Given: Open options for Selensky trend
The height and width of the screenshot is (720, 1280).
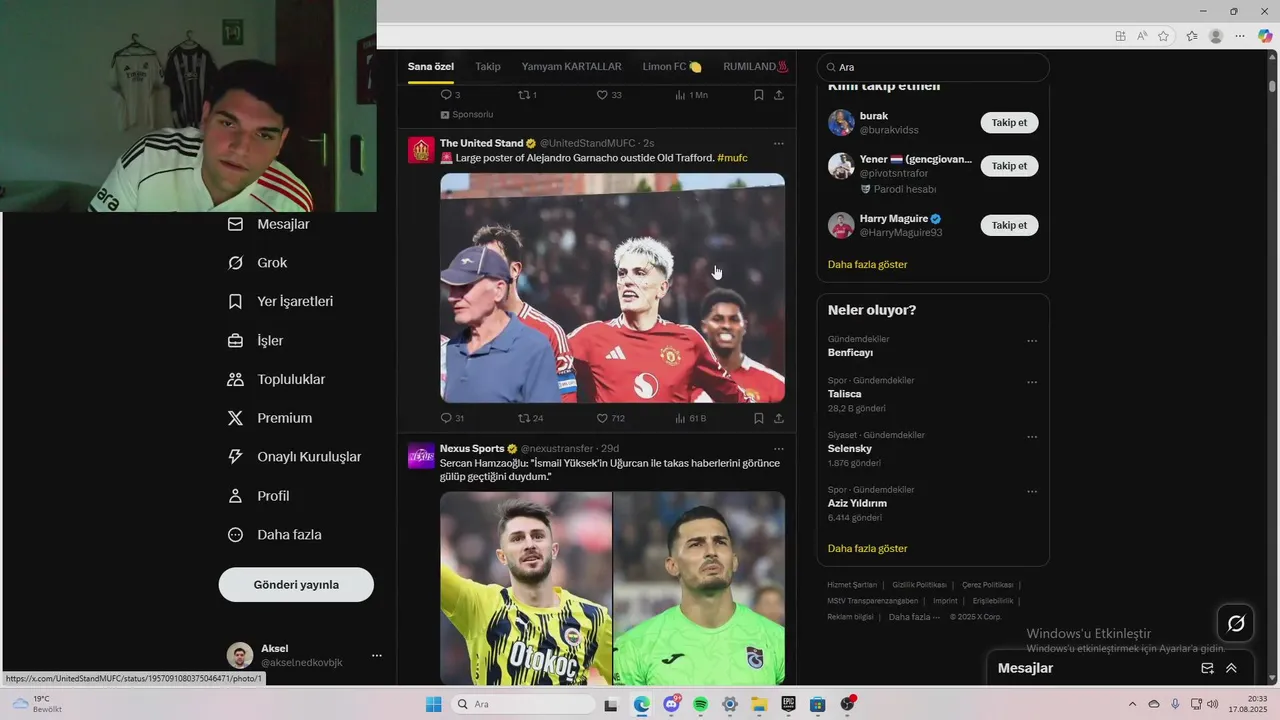Looking at the screenshot, I should coord(1032,437).
